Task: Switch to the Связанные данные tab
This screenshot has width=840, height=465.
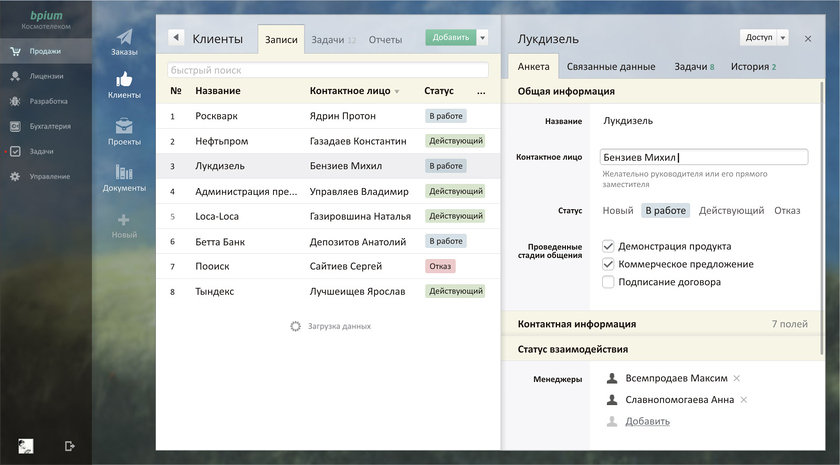Action: point(611,67)
